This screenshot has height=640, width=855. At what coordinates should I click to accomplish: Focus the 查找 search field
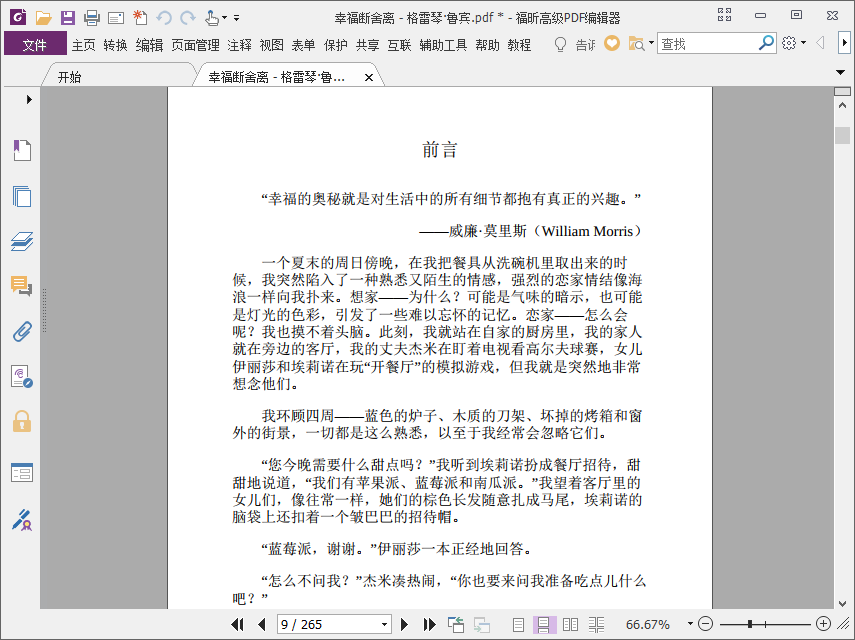point(707,44)
